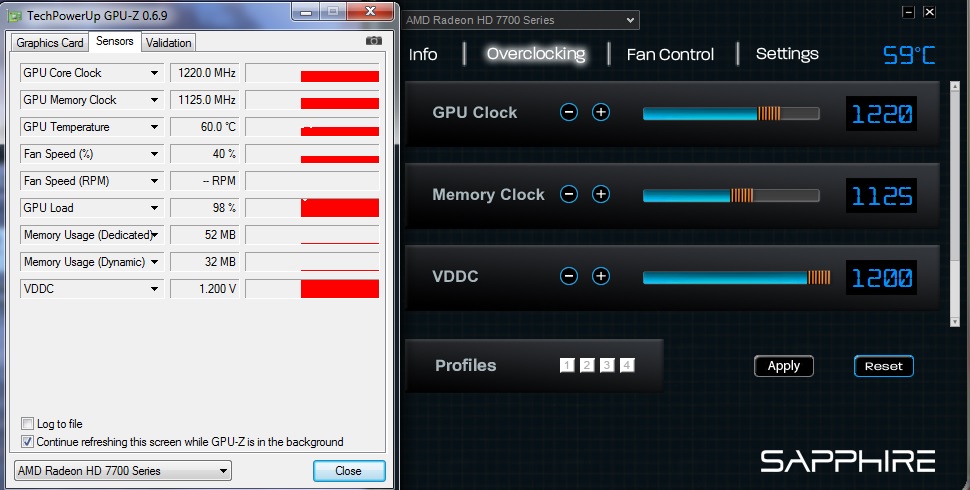Open GPU Temperature sensor dropdown
This screenshot has height=490, width=970.
pyautogui.click(x=154, y=127)
